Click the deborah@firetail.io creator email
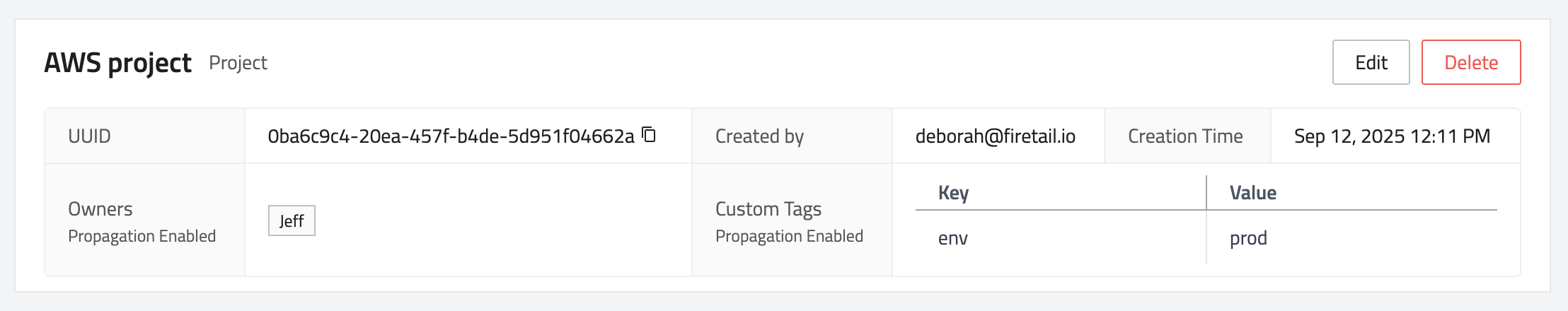Screen dimensions: 1568x311 coord(995,136)
